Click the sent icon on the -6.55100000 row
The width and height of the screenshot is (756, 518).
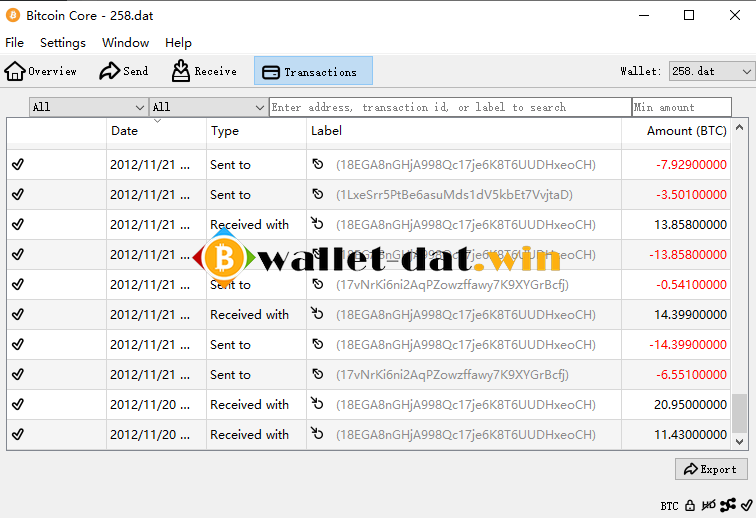tap(317, 374)
